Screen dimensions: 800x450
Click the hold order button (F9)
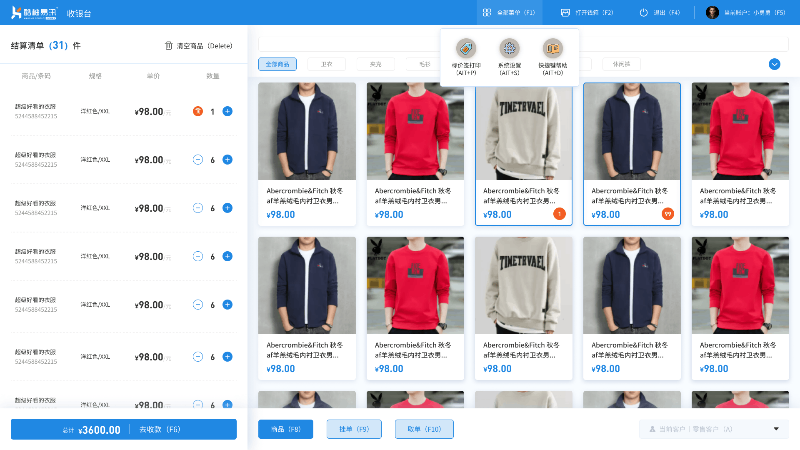[354, 429]
